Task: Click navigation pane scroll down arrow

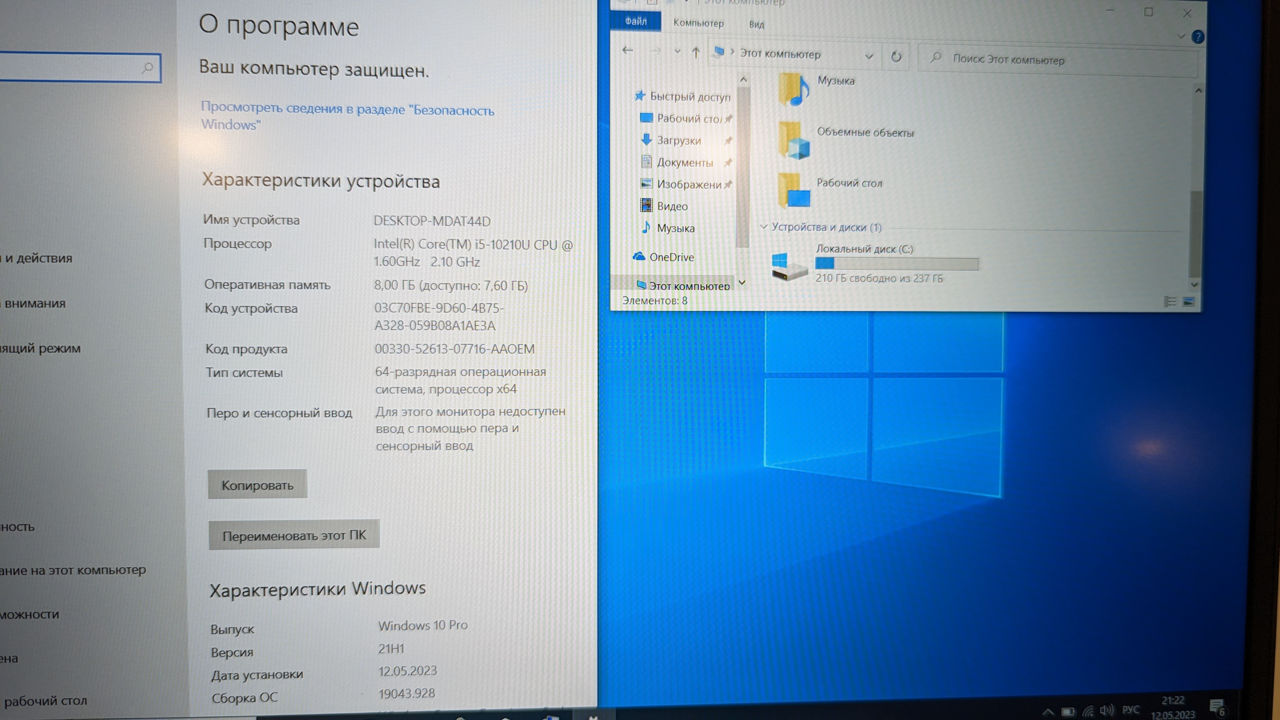Action: [742, 282]
